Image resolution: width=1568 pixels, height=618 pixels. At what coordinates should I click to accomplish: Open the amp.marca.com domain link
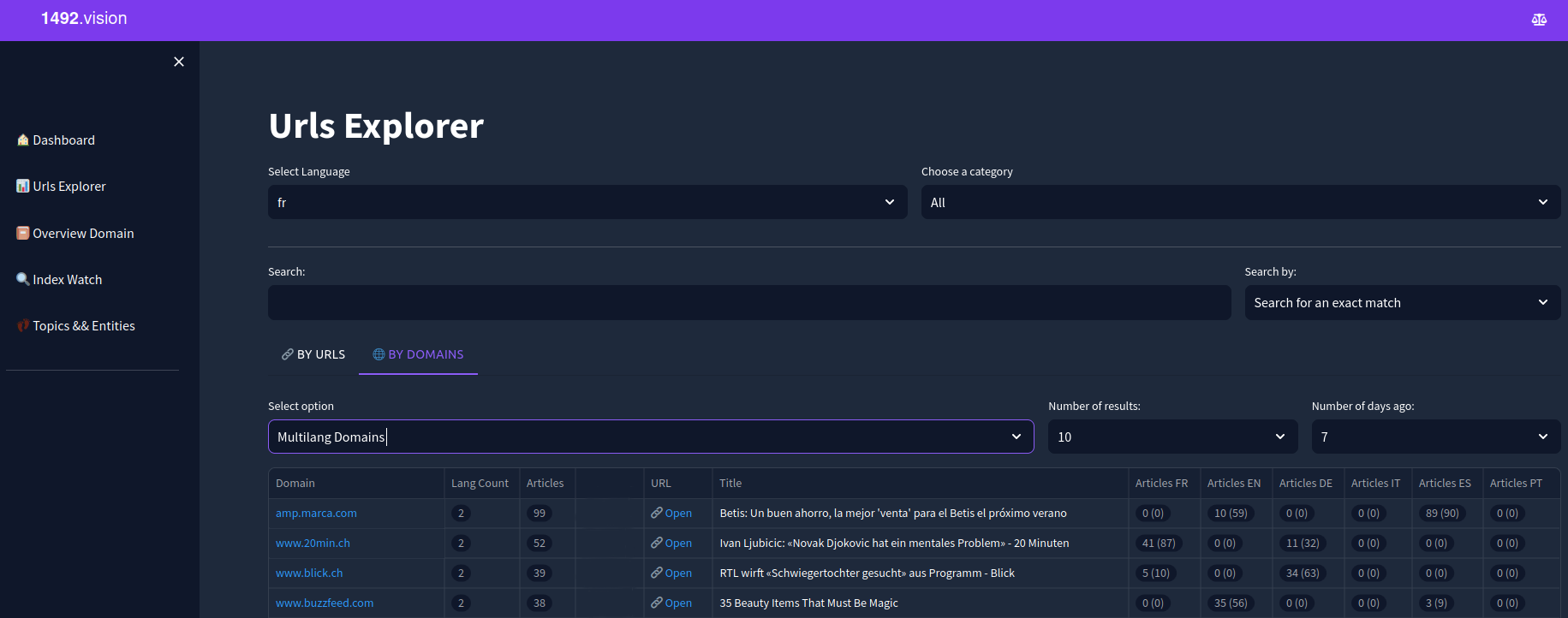tap(316, 514)
